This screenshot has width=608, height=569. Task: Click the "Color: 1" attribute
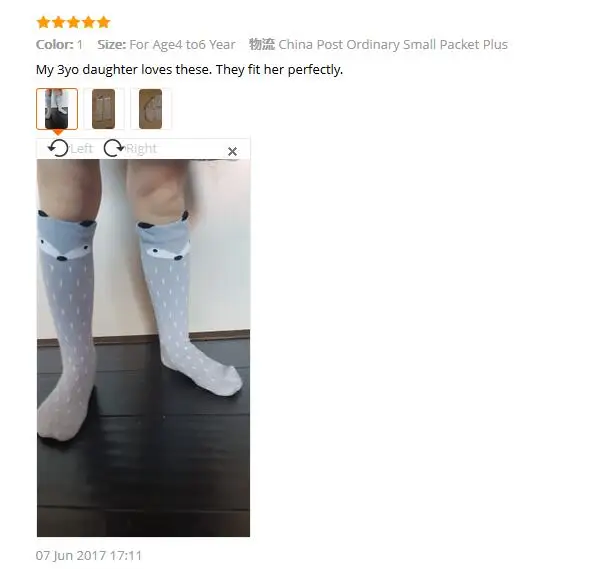coord(59,45)
